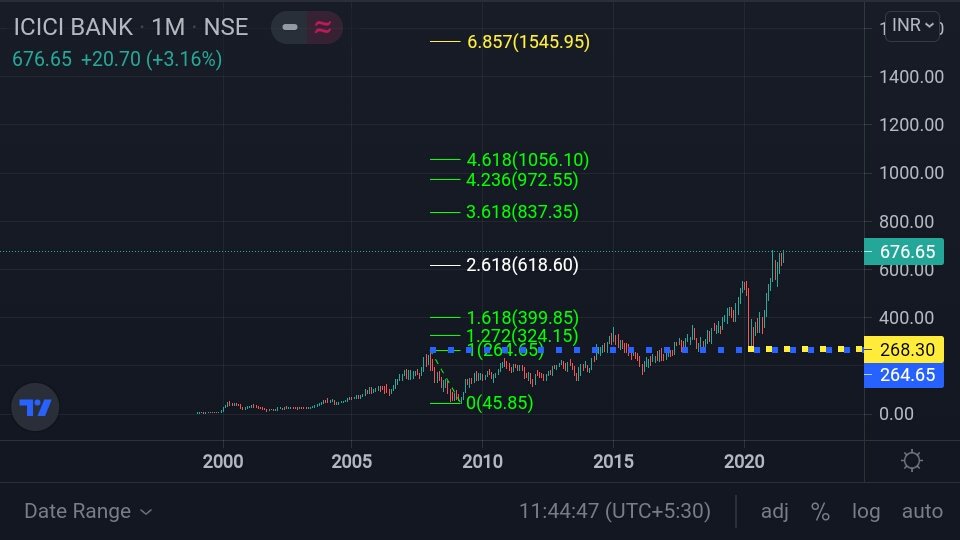Select the 3.618(837.35) Fibonacci level

coord(522,212)
